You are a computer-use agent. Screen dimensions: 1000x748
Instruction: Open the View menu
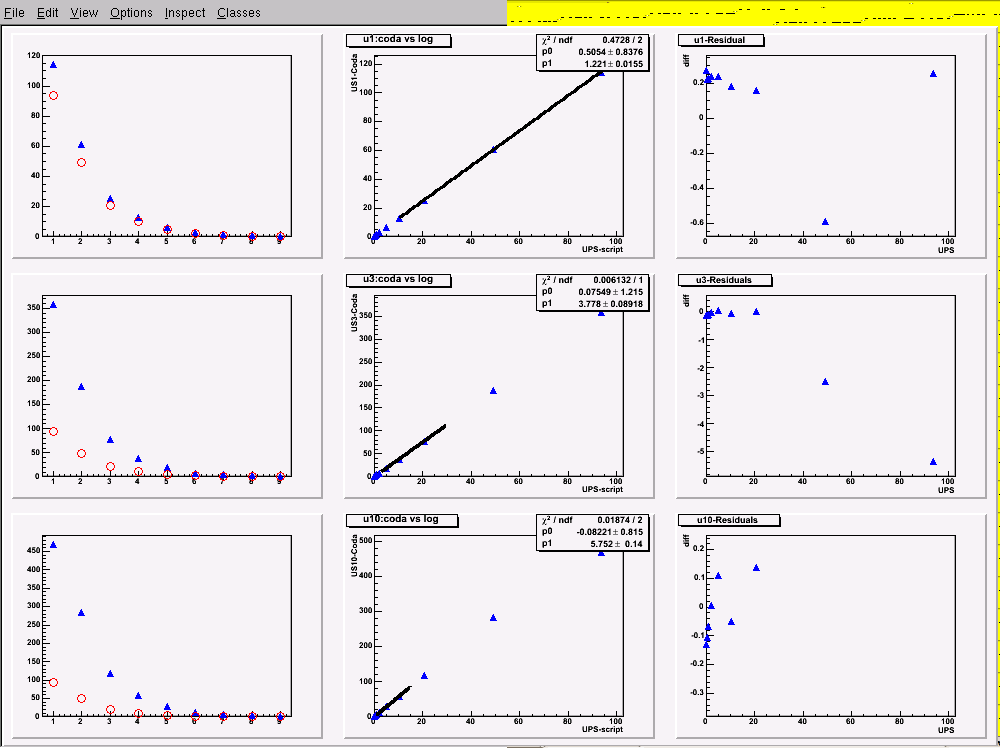point(84,13)
